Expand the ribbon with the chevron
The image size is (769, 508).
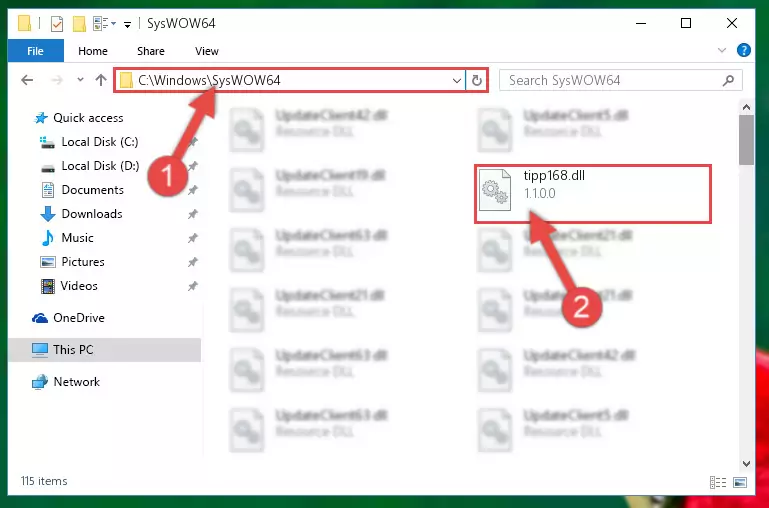(x=722, y=50)
